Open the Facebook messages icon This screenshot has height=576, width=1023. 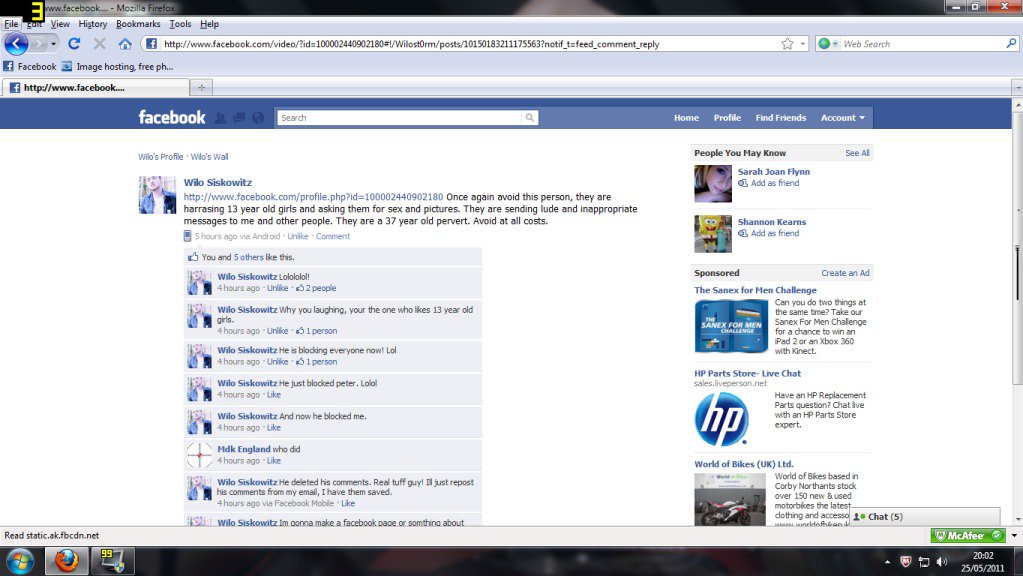[x=239, y=118]
